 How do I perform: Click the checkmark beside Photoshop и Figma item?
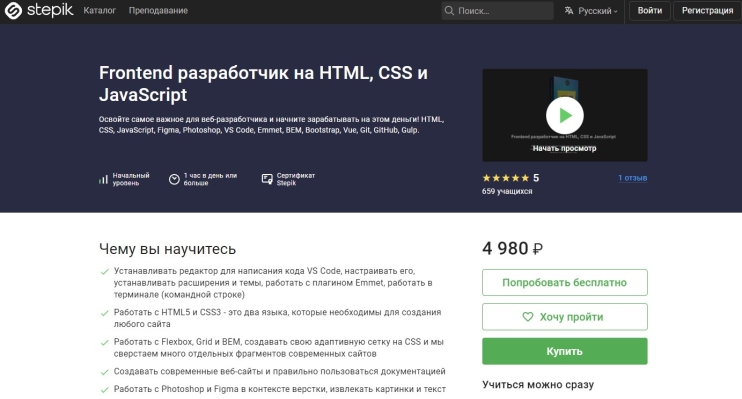(x=105, y=390)
